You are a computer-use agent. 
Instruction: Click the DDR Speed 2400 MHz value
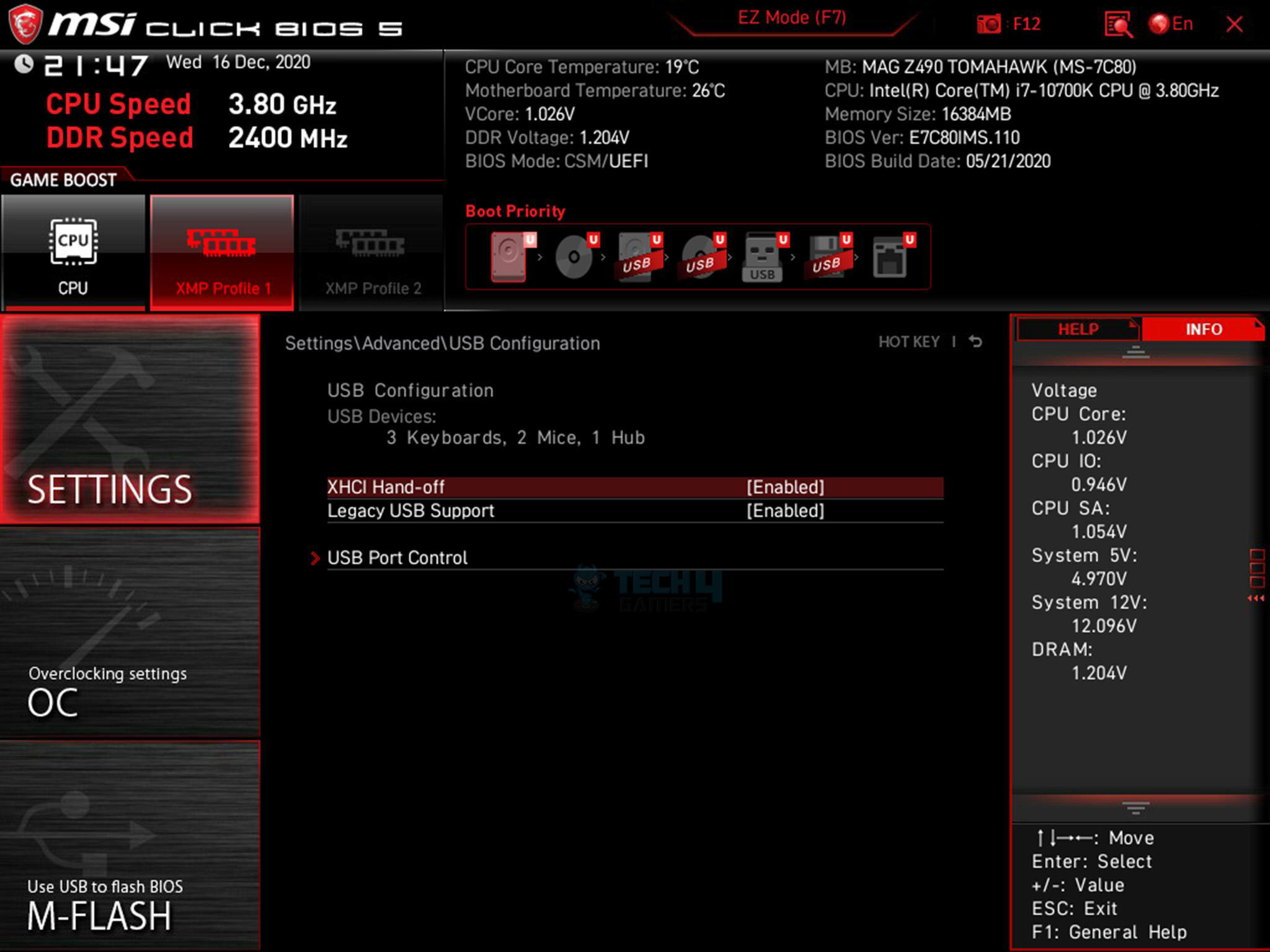pos(288,138)
